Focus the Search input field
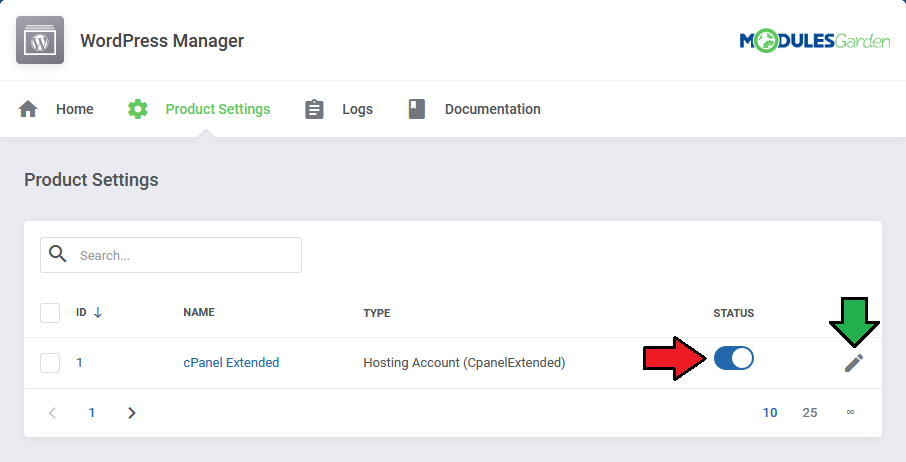This screenshot has height=462, width=906. [171, 255]
